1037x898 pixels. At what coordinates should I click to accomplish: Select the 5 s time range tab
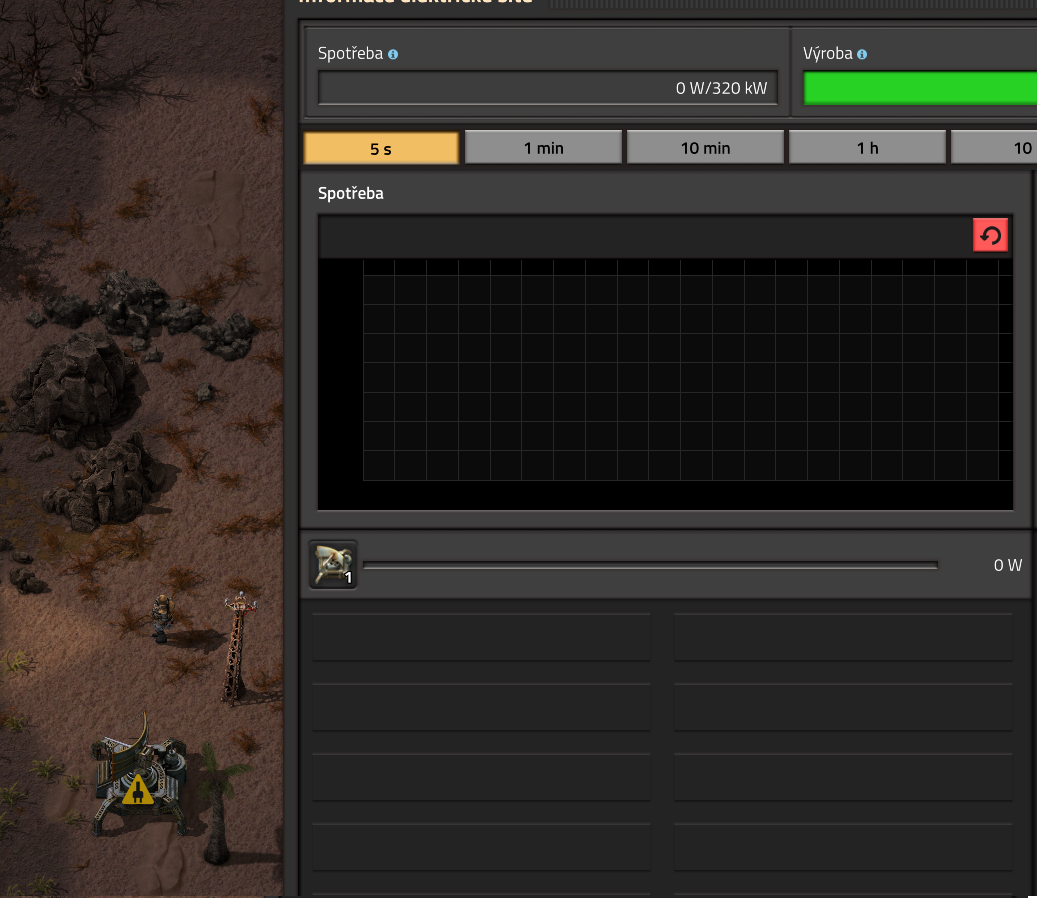click(381, 148)
